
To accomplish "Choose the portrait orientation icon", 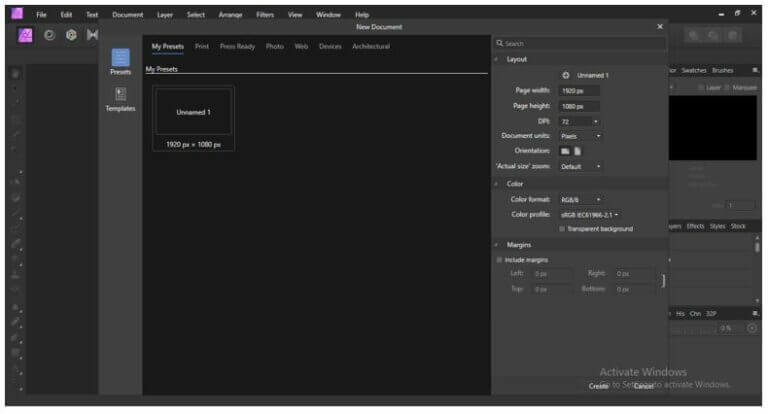I will tap(577, 150).
